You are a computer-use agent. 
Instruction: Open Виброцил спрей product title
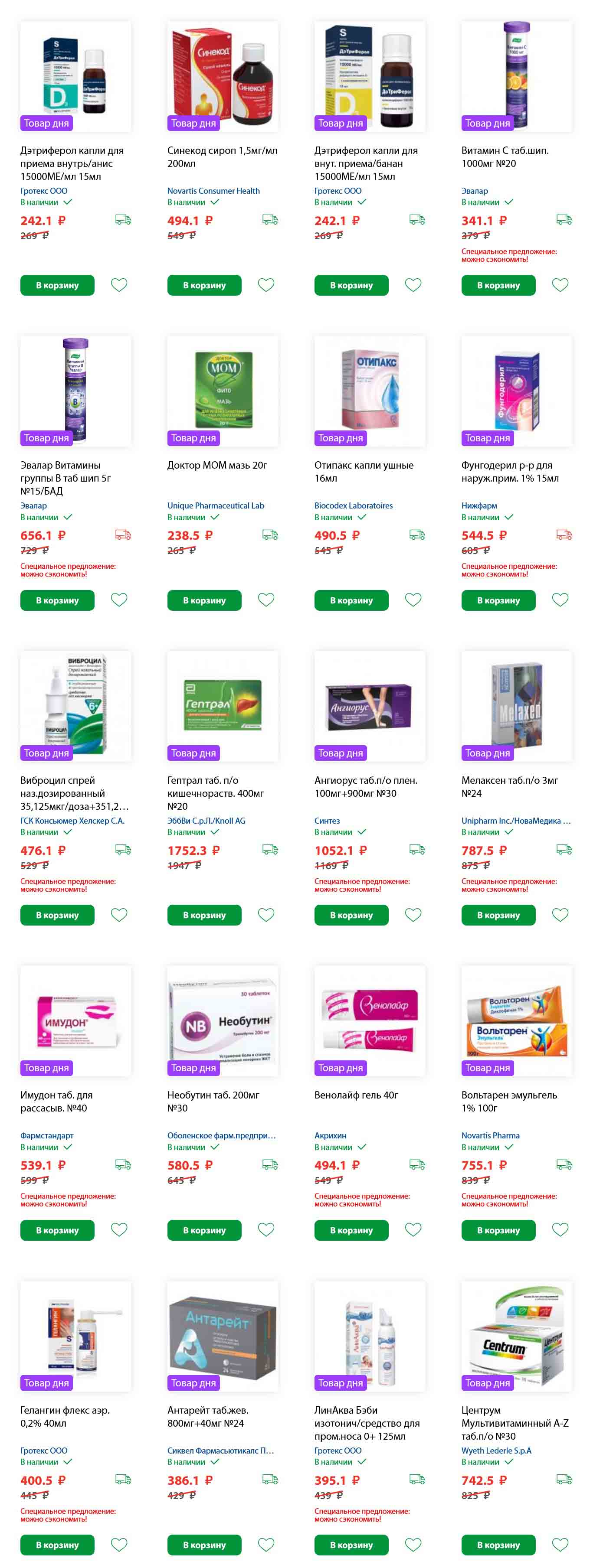[x=75, y=793]
